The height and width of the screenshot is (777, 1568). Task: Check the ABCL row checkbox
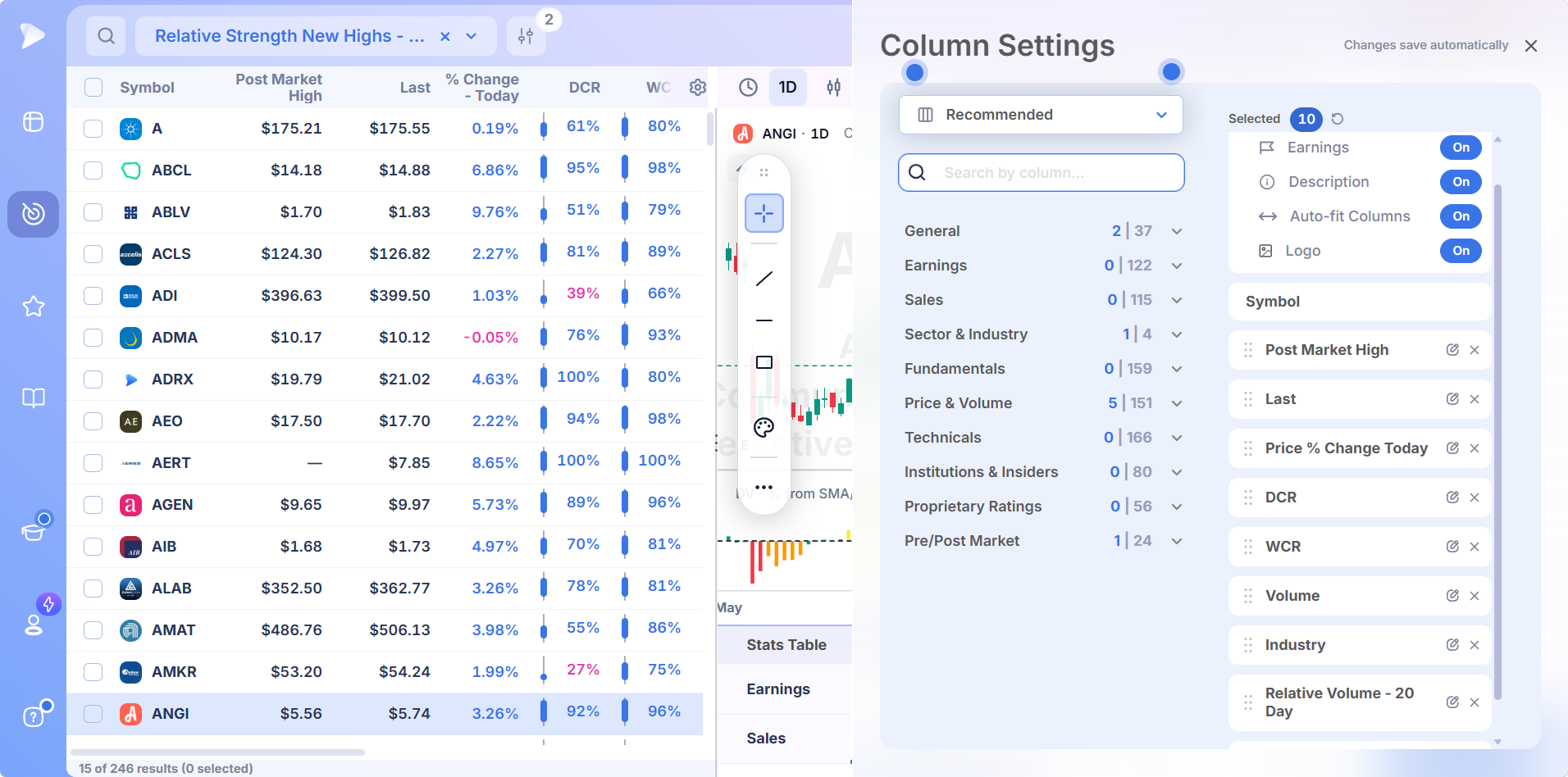pos(93,170)
